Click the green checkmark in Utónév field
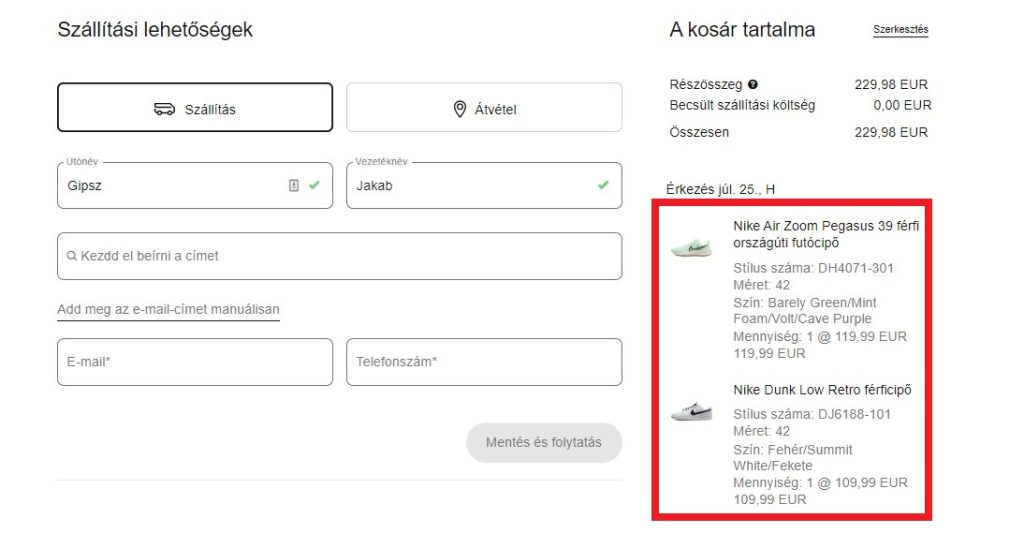Image resolution: width=1024 pixels, height=533 pixels. pyautogui.click(x=314, y=186)
